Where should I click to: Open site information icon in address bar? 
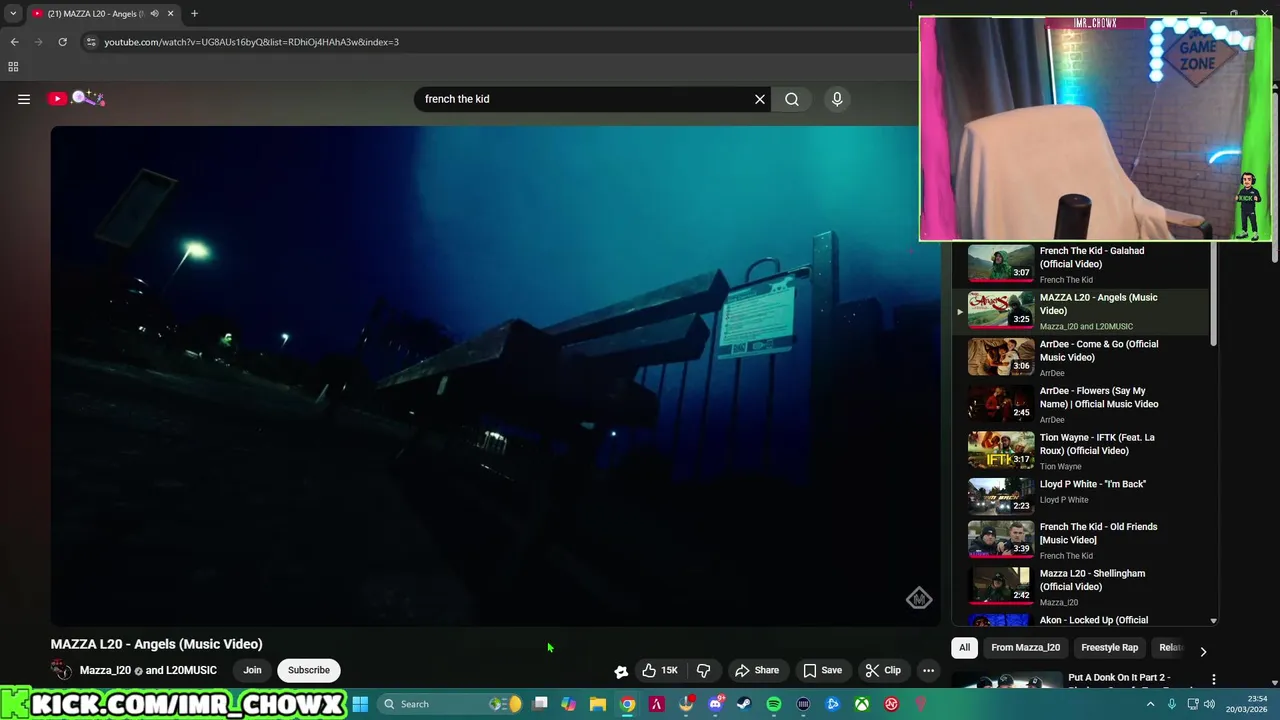(91, 42)
